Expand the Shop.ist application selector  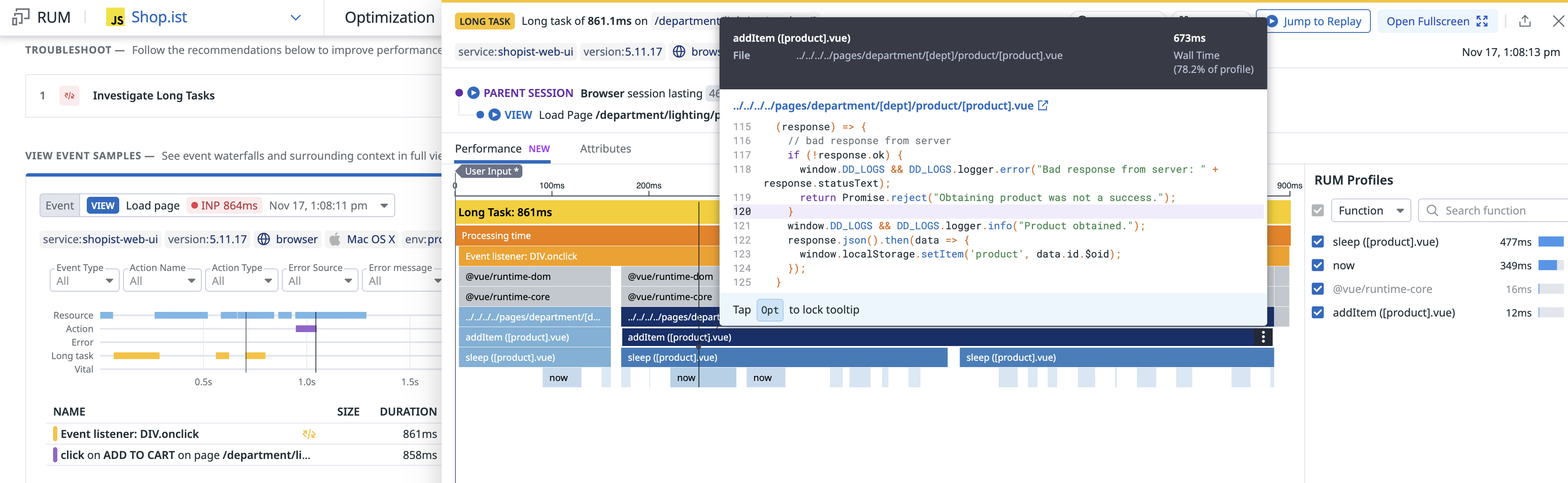pyautogui.click(x=295, y=18)
